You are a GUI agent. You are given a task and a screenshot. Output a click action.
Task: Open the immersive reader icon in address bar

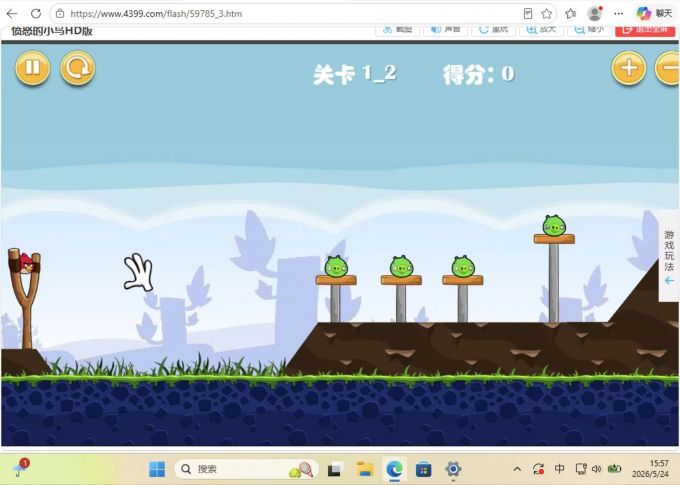tap(528, 13)
